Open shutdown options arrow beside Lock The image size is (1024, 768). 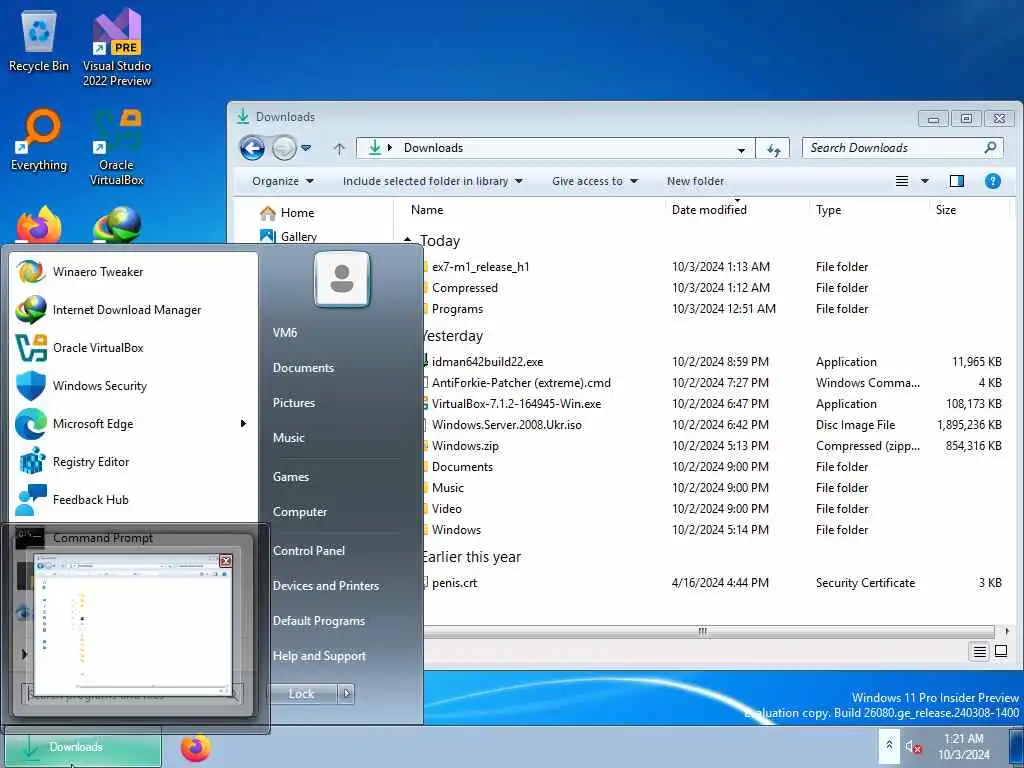(x=347, y=694)
